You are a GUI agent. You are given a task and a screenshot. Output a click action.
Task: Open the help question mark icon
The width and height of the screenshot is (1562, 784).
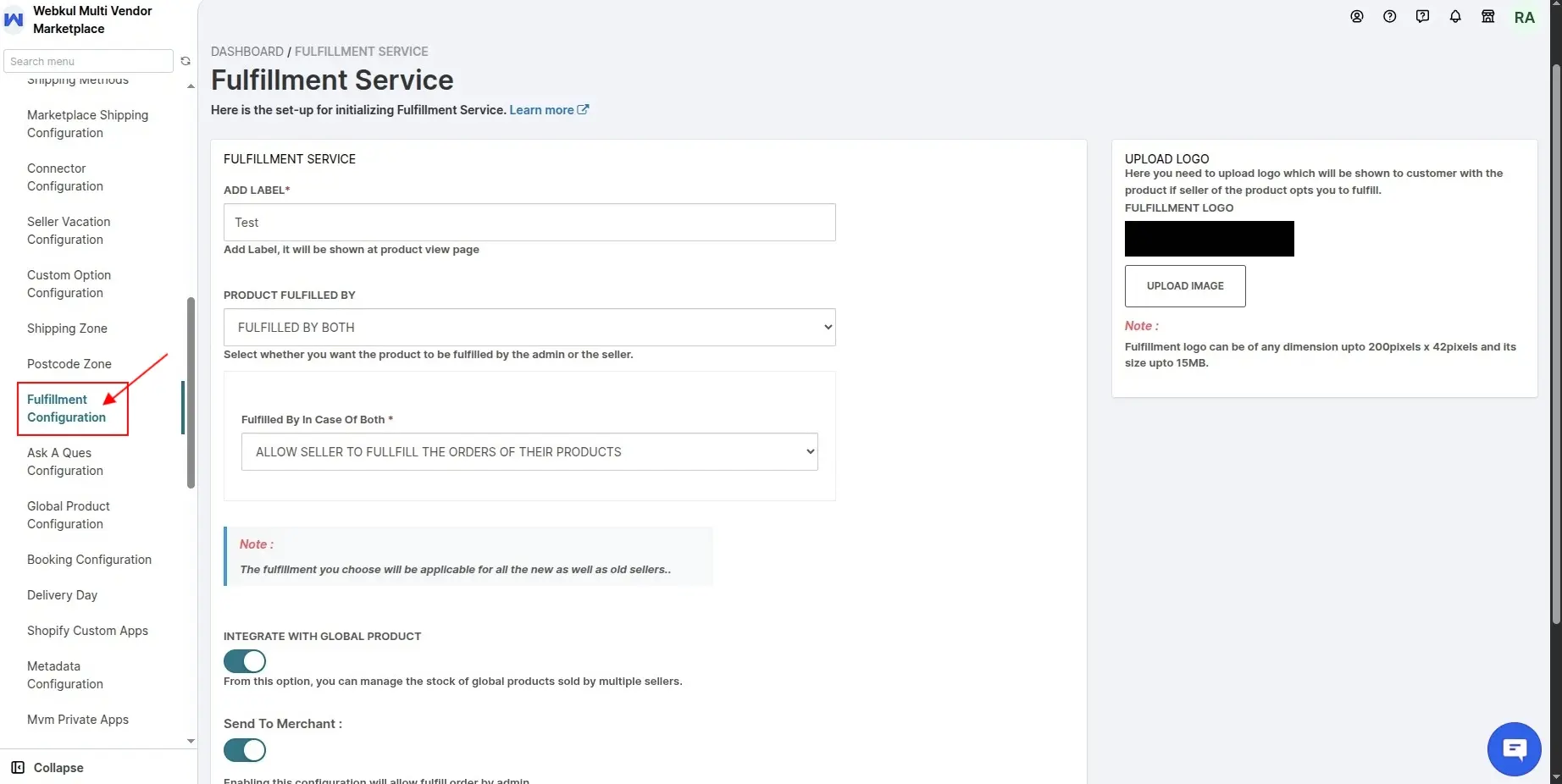(x=1390, y=16)
